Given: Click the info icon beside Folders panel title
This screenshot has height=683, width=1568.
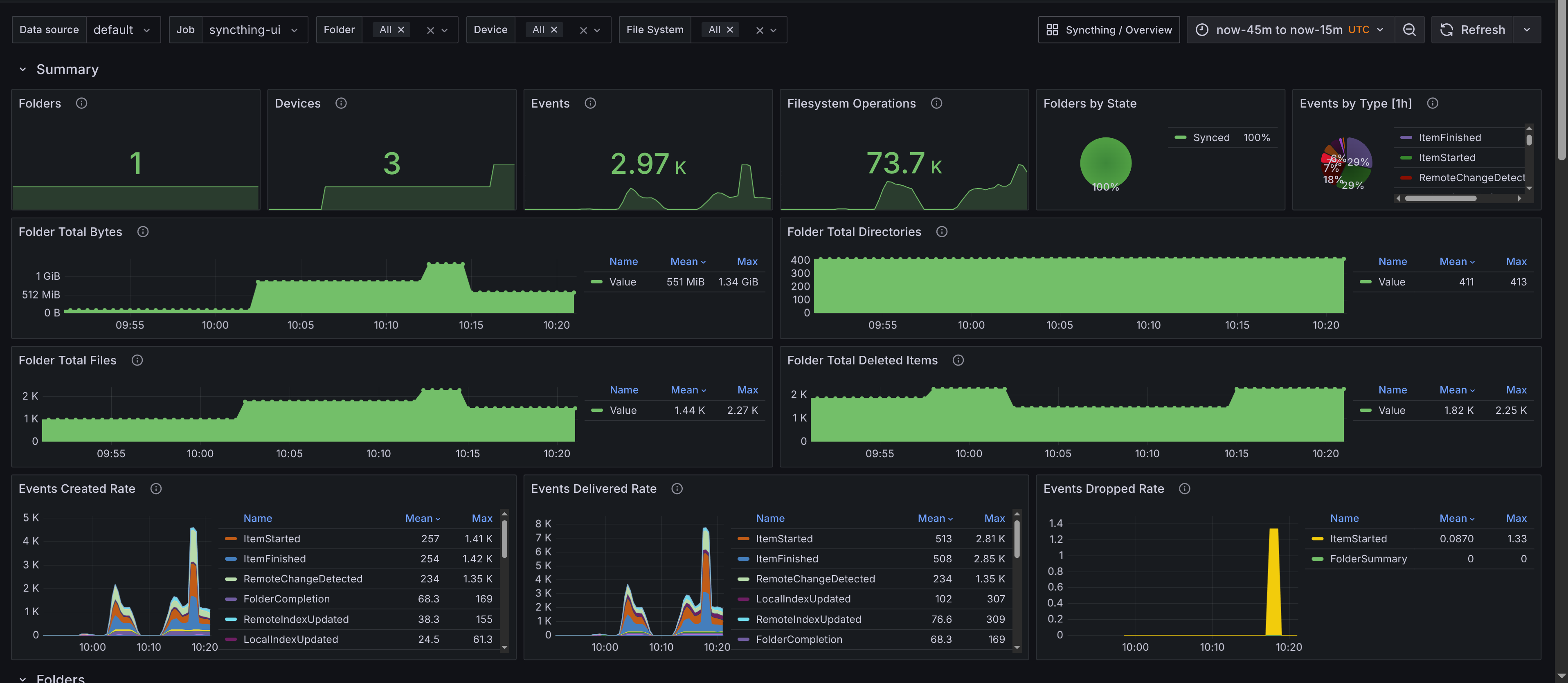Looking at the screenshot, I should [81, 103].
